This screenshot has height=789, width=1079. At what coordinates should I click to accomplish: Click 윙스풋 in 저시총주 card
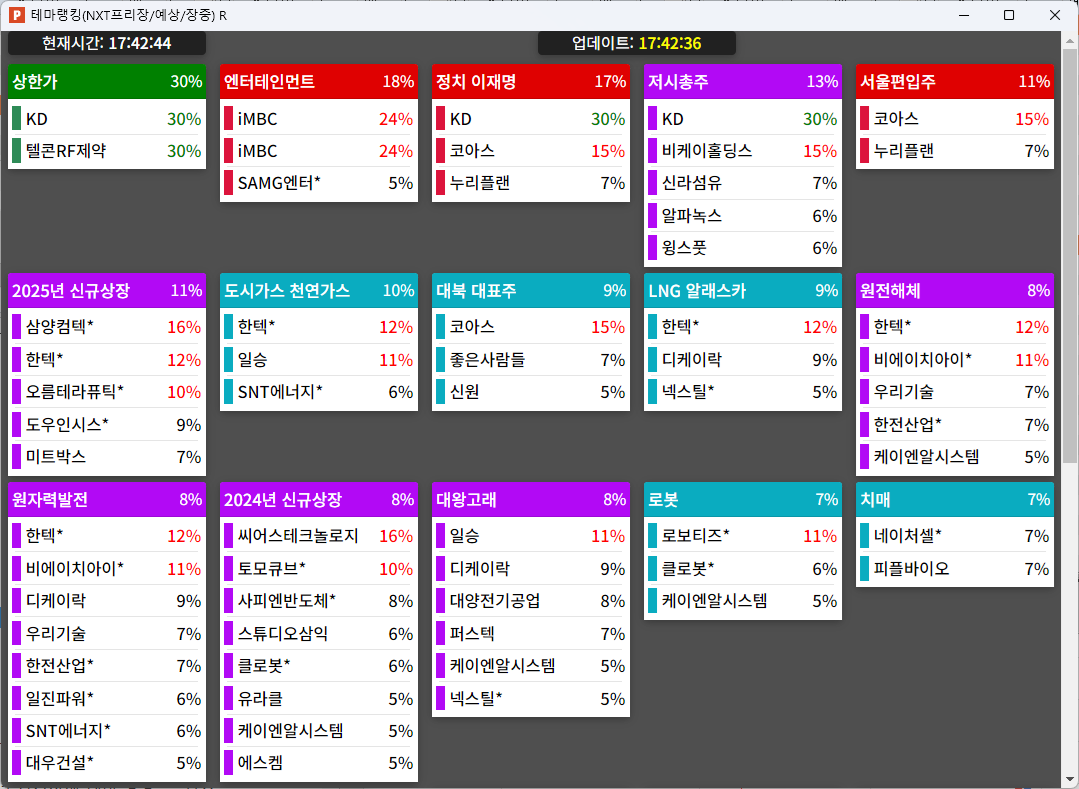[x=743, y=248]
